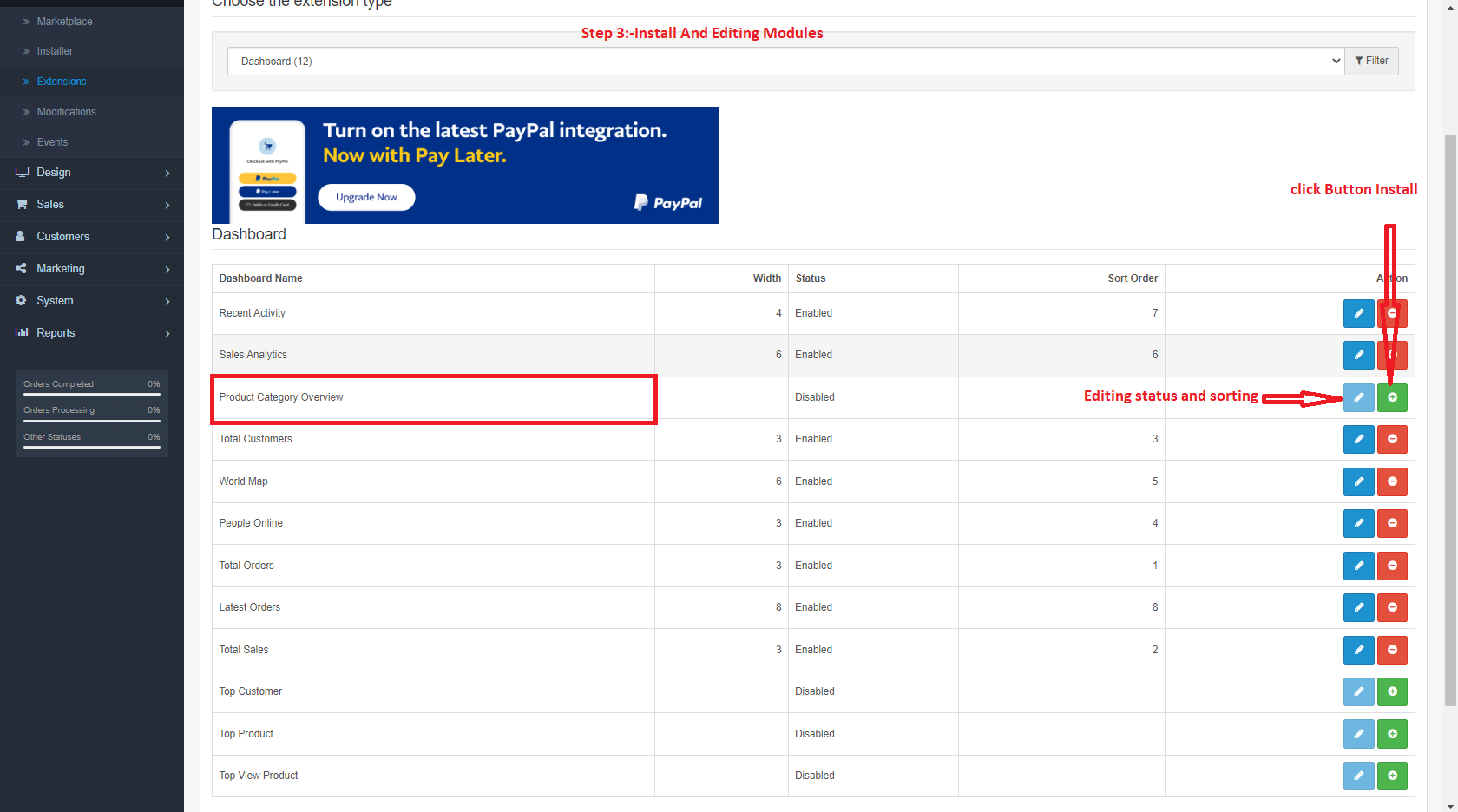Click Upgrade Now on PayPal banner
The image size is (1458, 812).
coord(366,198)
